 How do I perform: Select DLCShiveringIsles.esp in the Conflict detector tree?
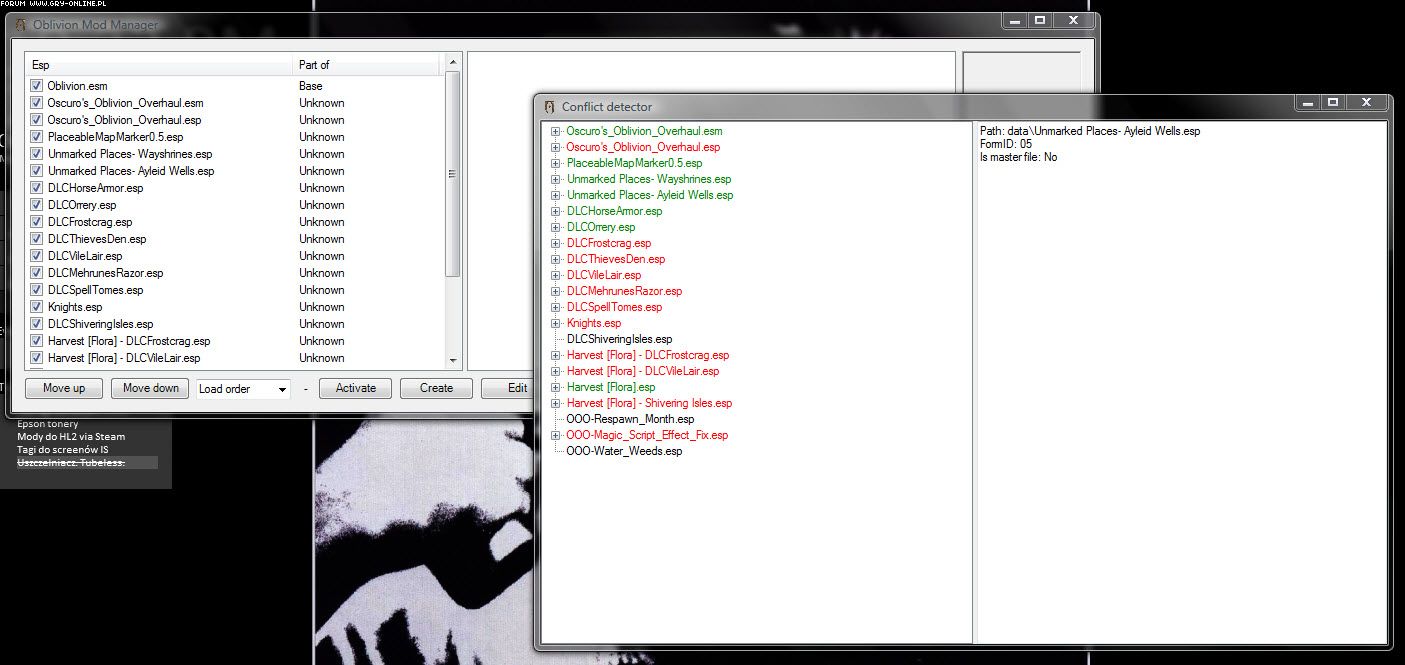pos(619,339)
